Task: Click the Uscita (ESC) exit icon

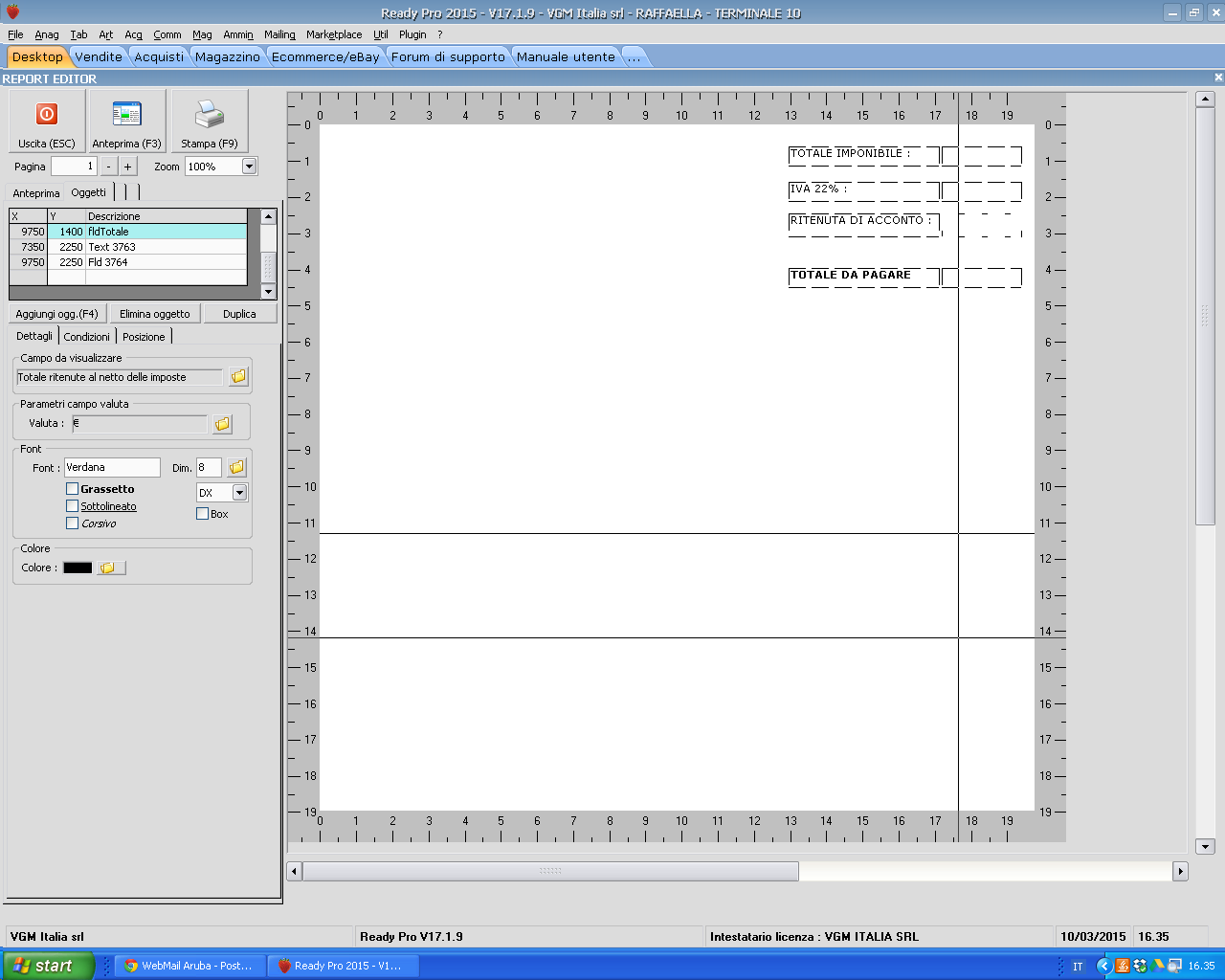Action: (46, 115)
